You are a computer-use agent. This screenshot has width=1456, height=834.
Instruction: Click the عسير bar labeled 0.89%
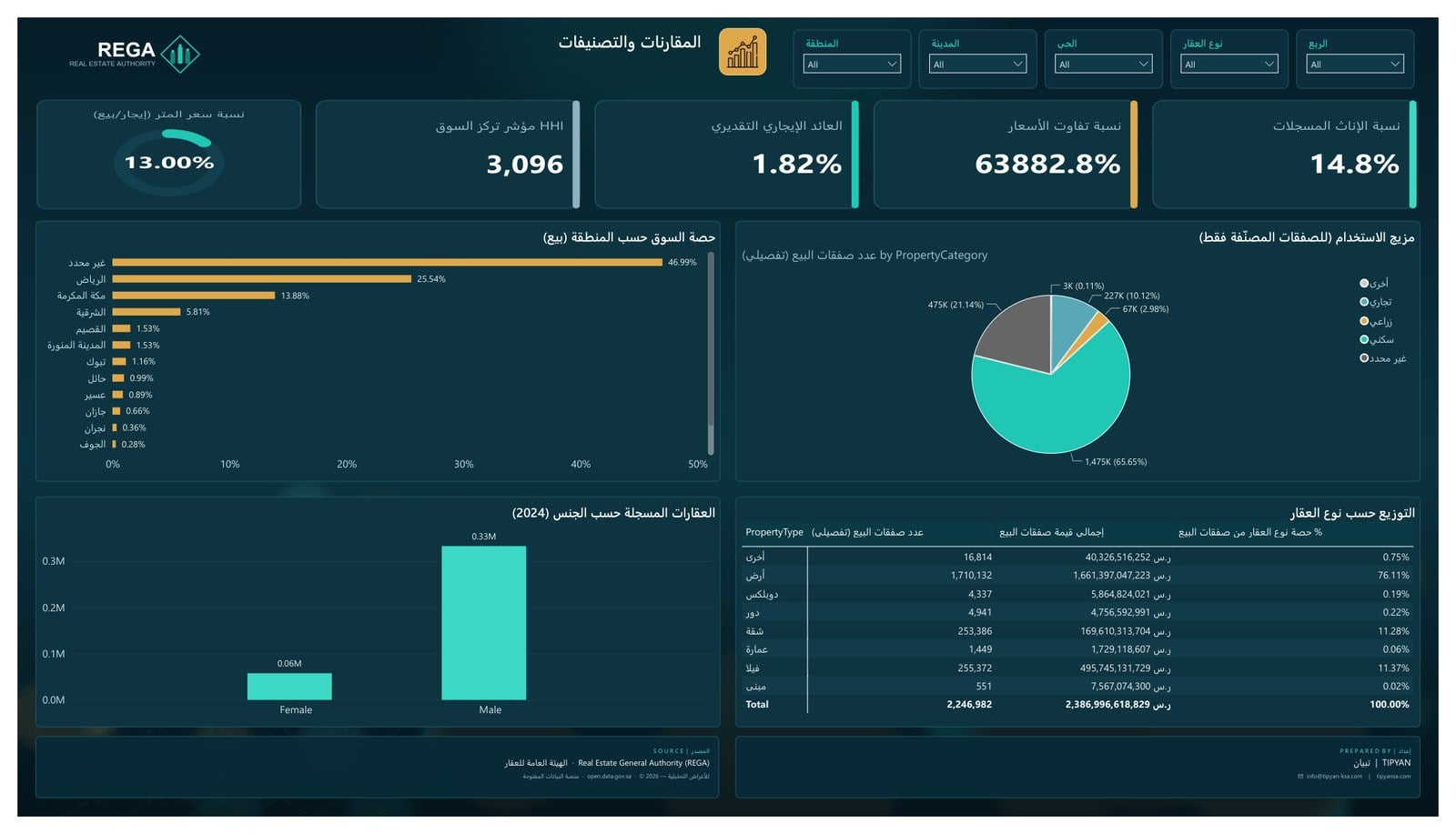[117, 395]
